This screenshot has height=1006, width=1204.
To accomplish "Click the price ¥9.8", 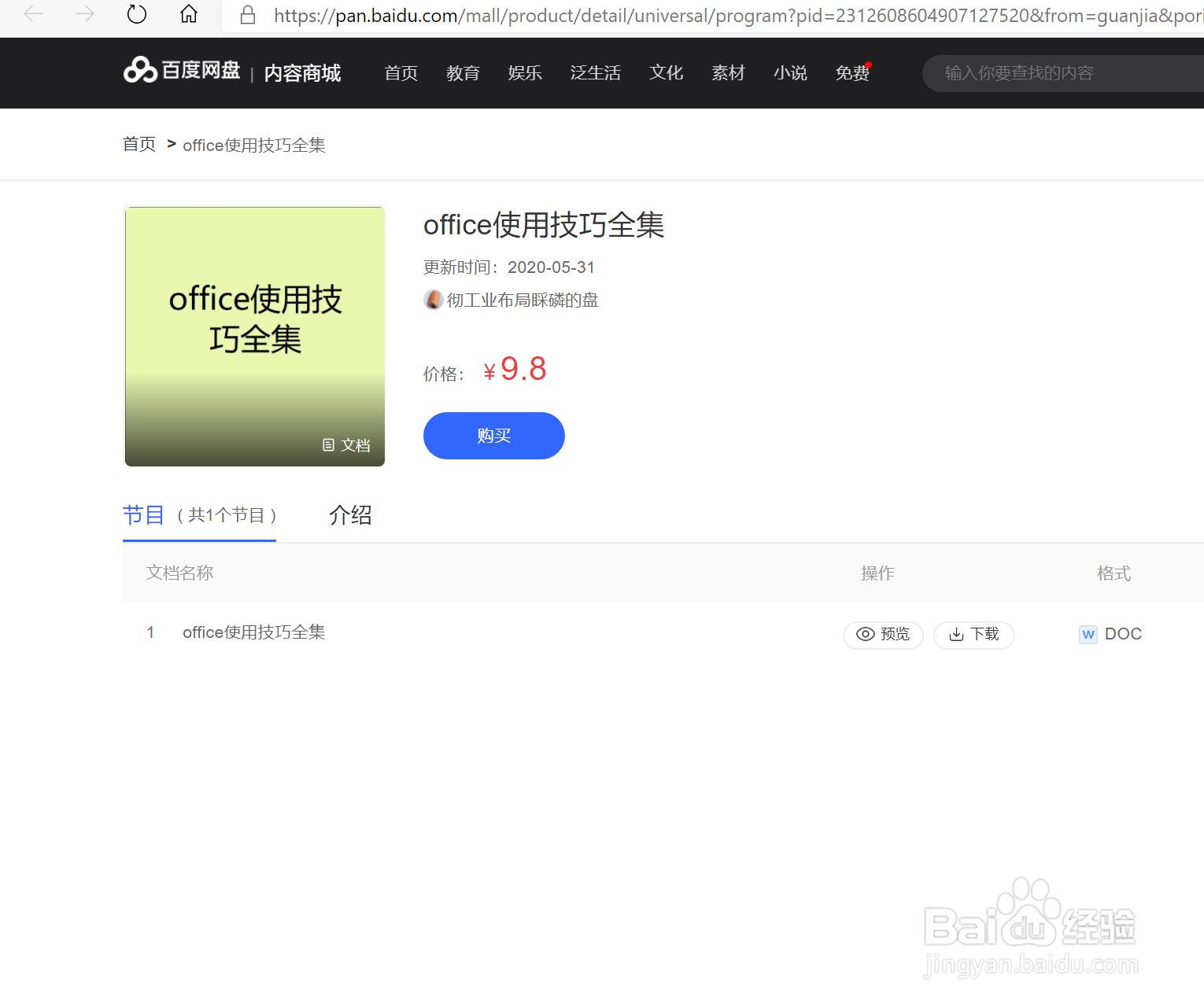I will (515, 369).
